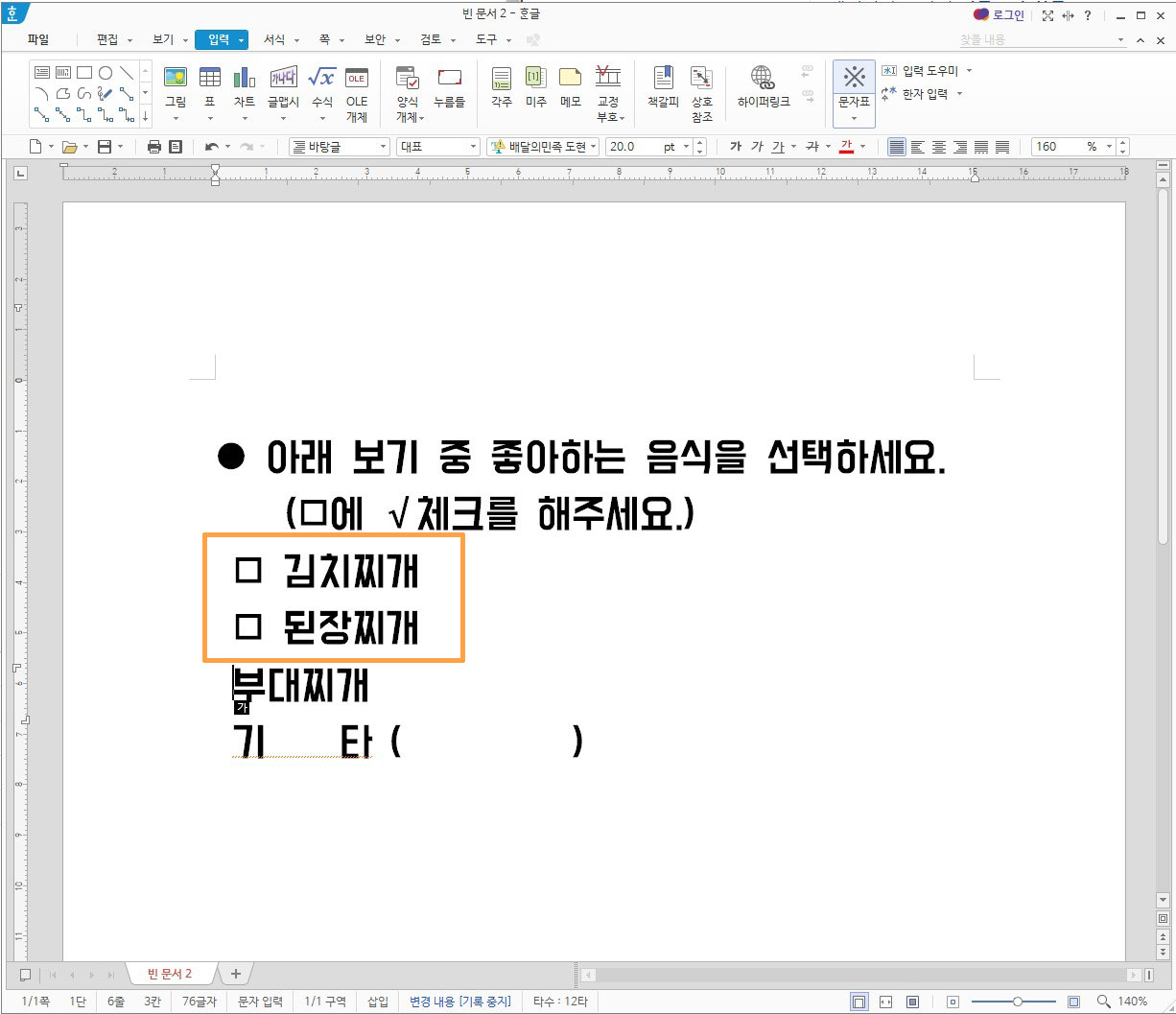The image size is (1176, 1014).
Task: Open the 보기 menu
Action: [163, 39]
